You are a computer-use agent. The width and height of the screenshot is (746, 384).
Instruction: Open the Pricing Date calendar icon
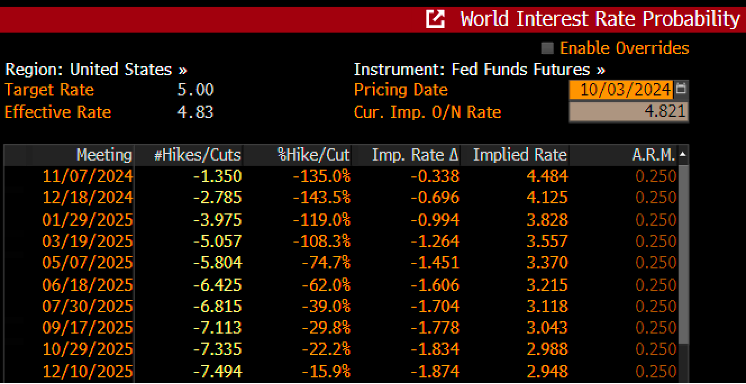(681, 89)
